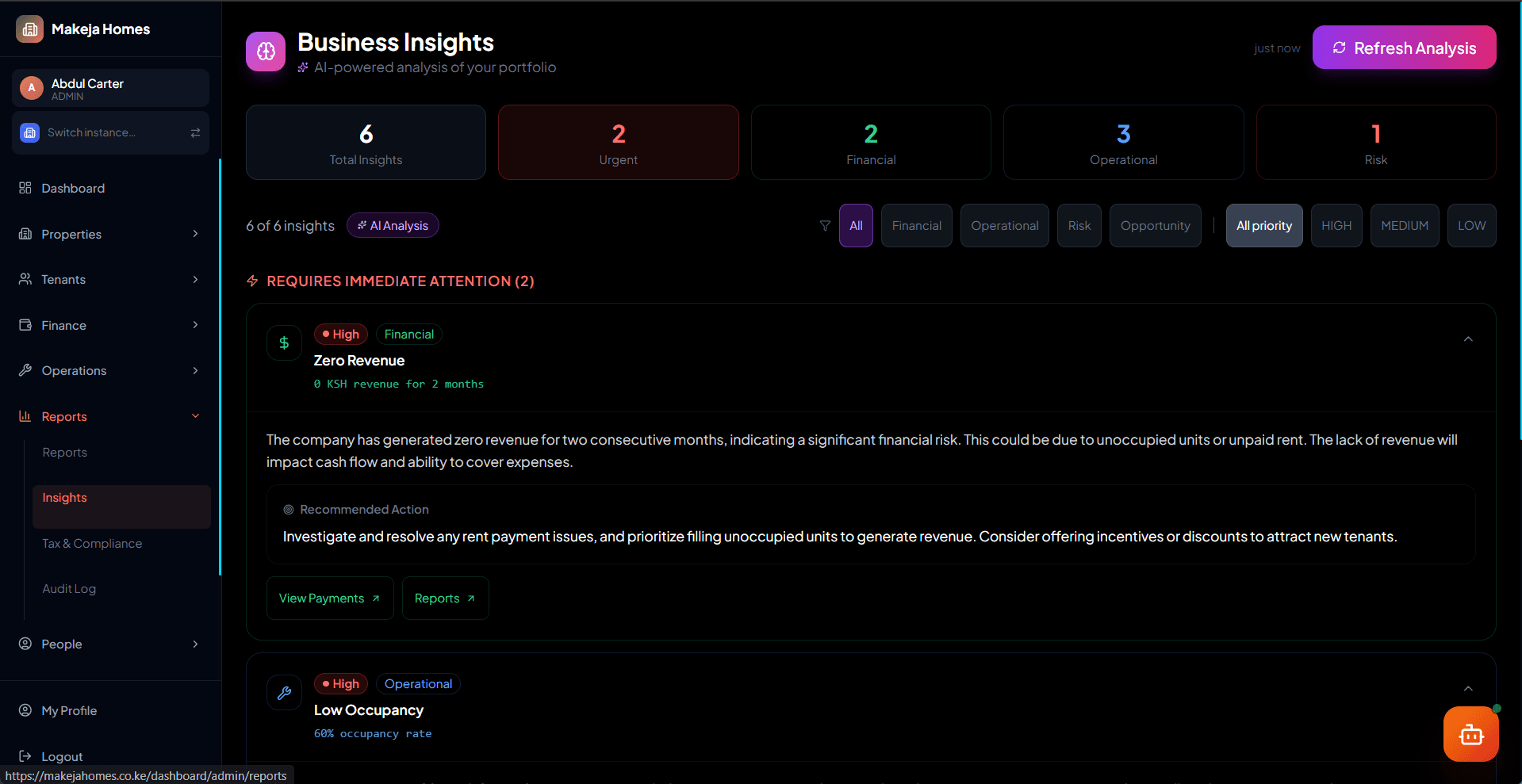Image resolution: width=1522 pixels, height=784 pixels.
Task: Click the sparkle icon beside AI-powered analysis subtitle
Action: [x=303, y=67]
